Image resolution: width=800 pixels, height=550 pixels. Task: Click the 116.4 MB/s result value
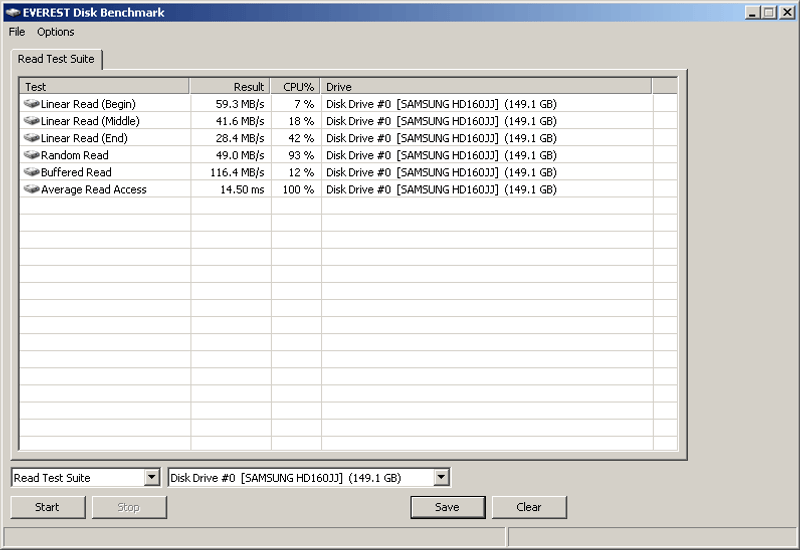237,172
